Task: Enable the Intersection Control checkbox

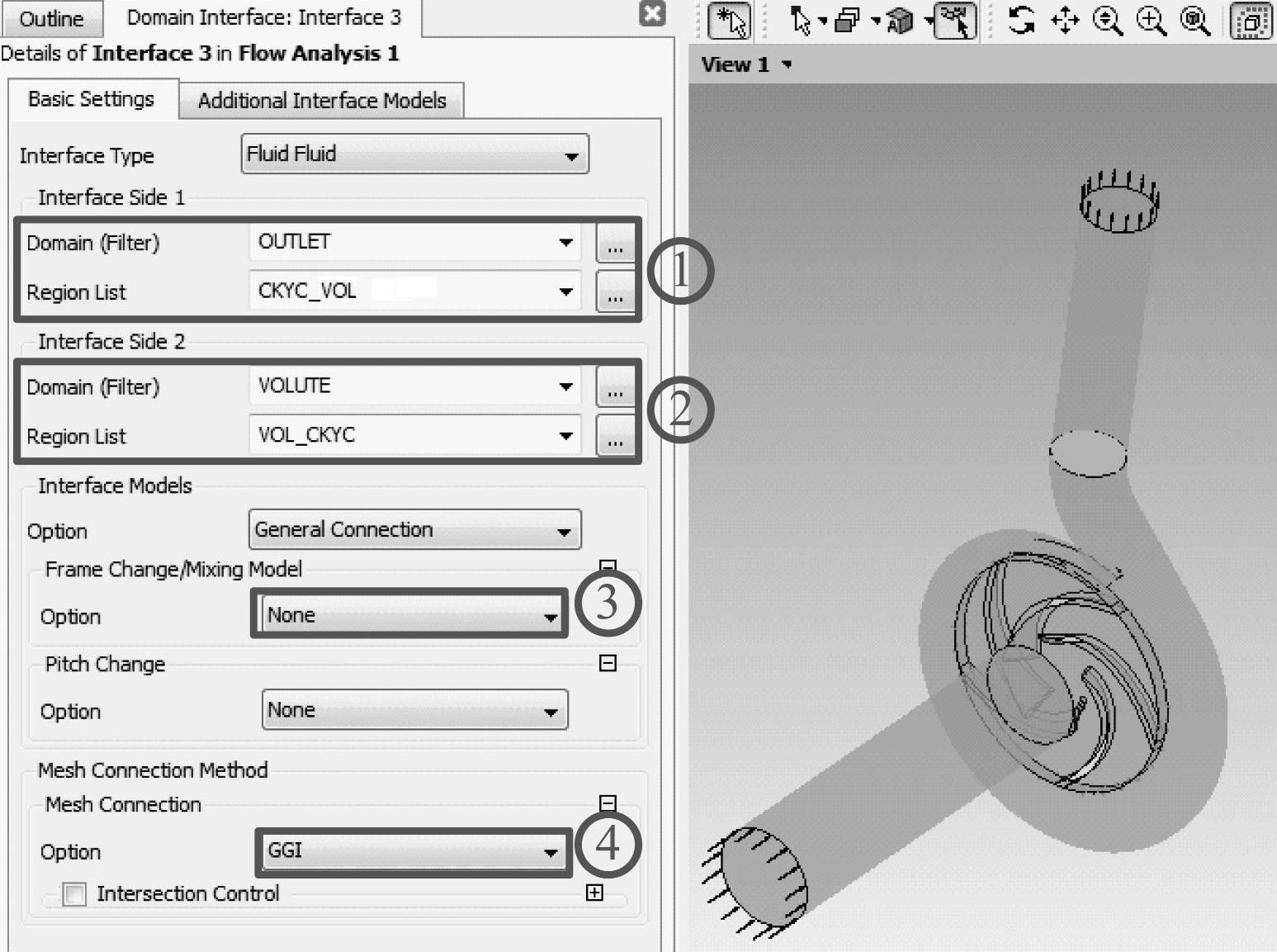Action: pos(74,894)
